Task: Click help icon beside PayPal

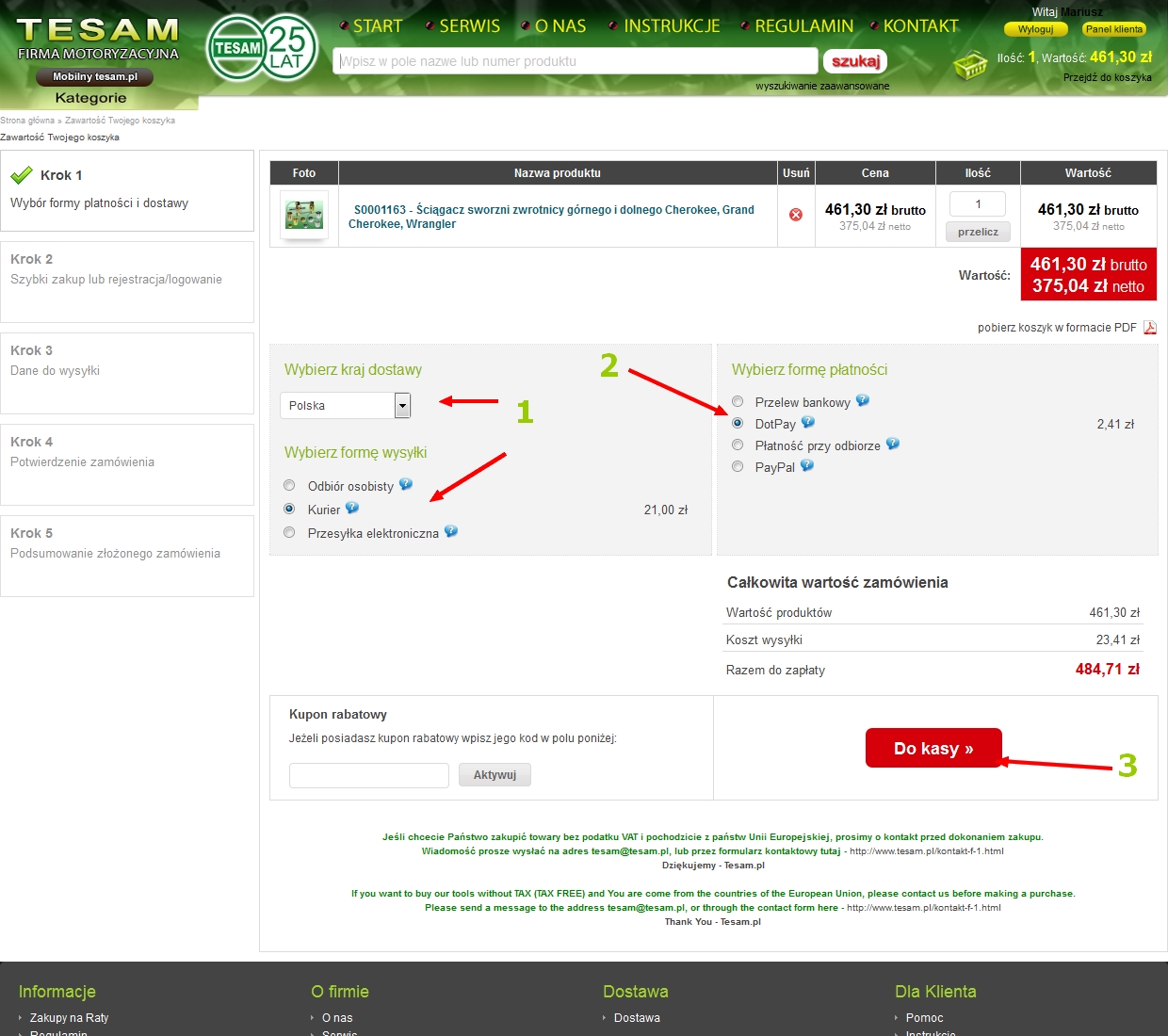Action: pos(806,466)
